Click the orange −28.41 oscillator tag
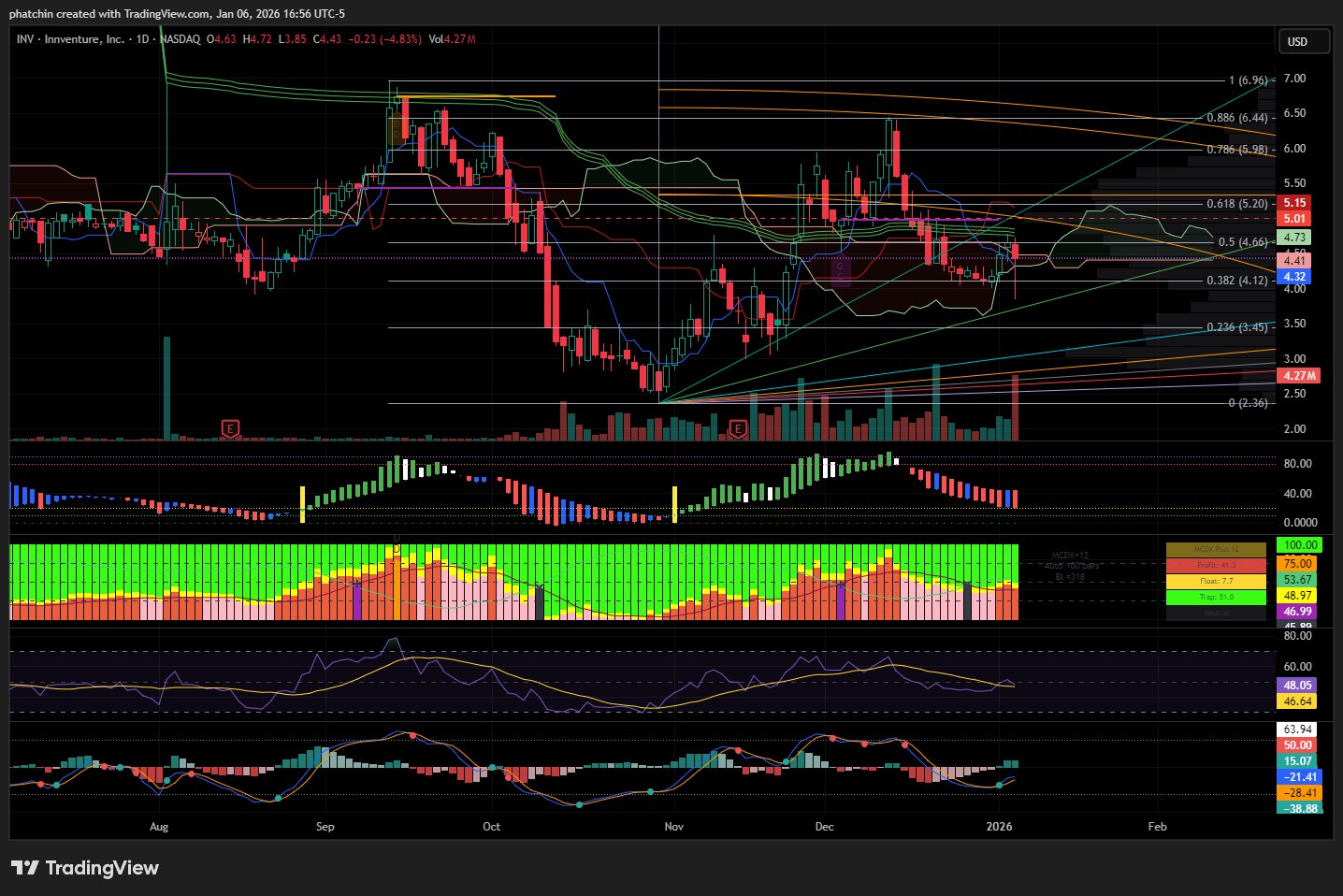The image size is (1343, 896). (x=1300, y=793)
